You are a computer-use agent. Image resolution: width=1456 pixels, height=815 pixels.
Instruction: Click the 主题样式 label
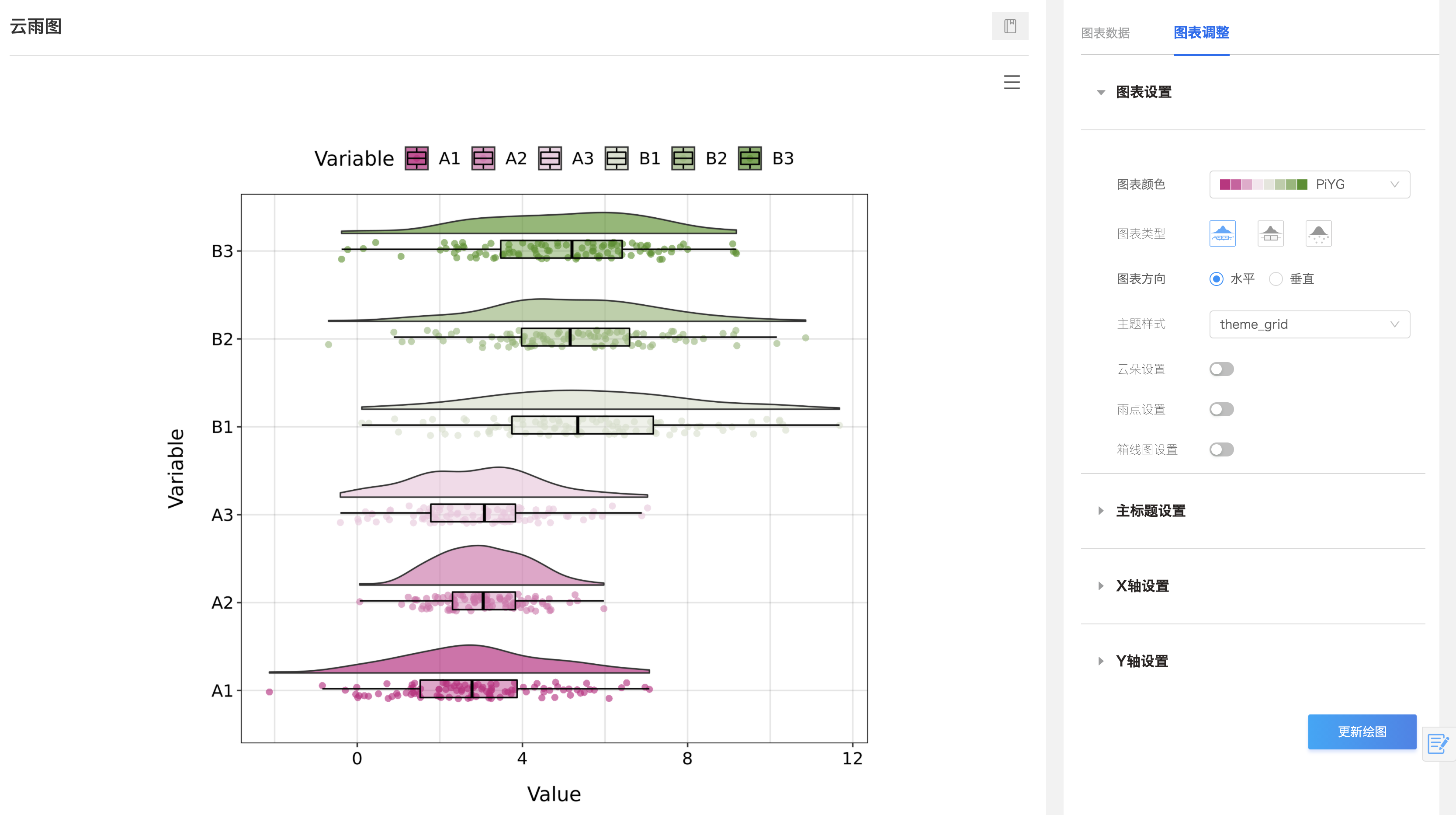[1141, 324]
